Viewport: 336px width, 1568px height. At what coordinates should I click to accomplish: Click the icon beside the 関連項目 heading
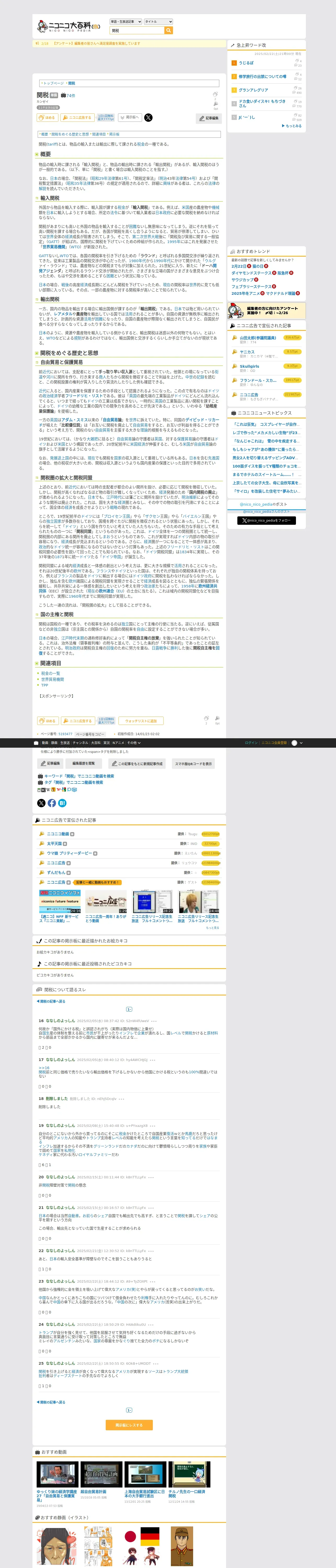[37, 664]
